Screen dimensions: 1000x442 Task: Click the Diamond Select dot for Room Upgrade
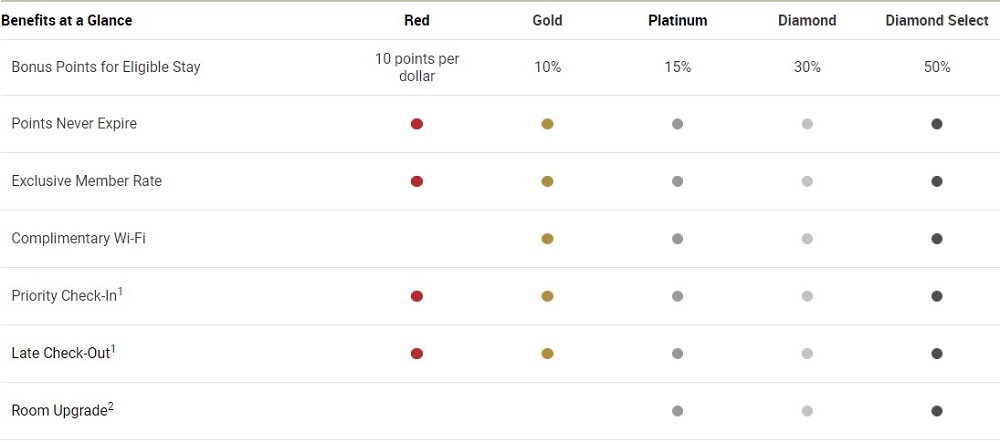click(x=936, y=411)
